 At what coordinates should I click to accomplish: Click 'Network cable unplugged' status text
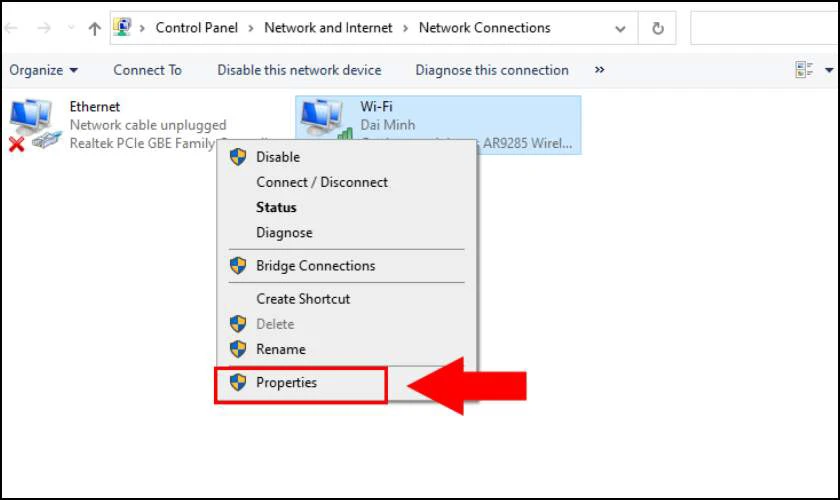pyautogui.click(x=148, y=125)
